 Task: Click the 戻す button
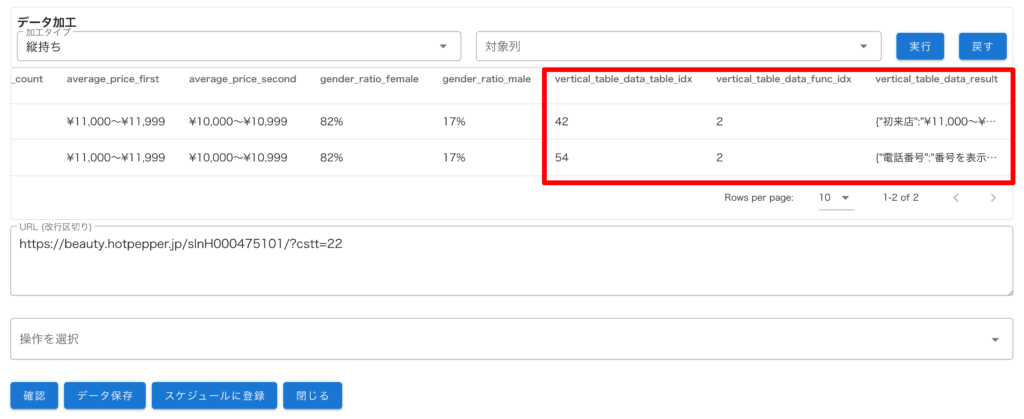tap(982, 46)
